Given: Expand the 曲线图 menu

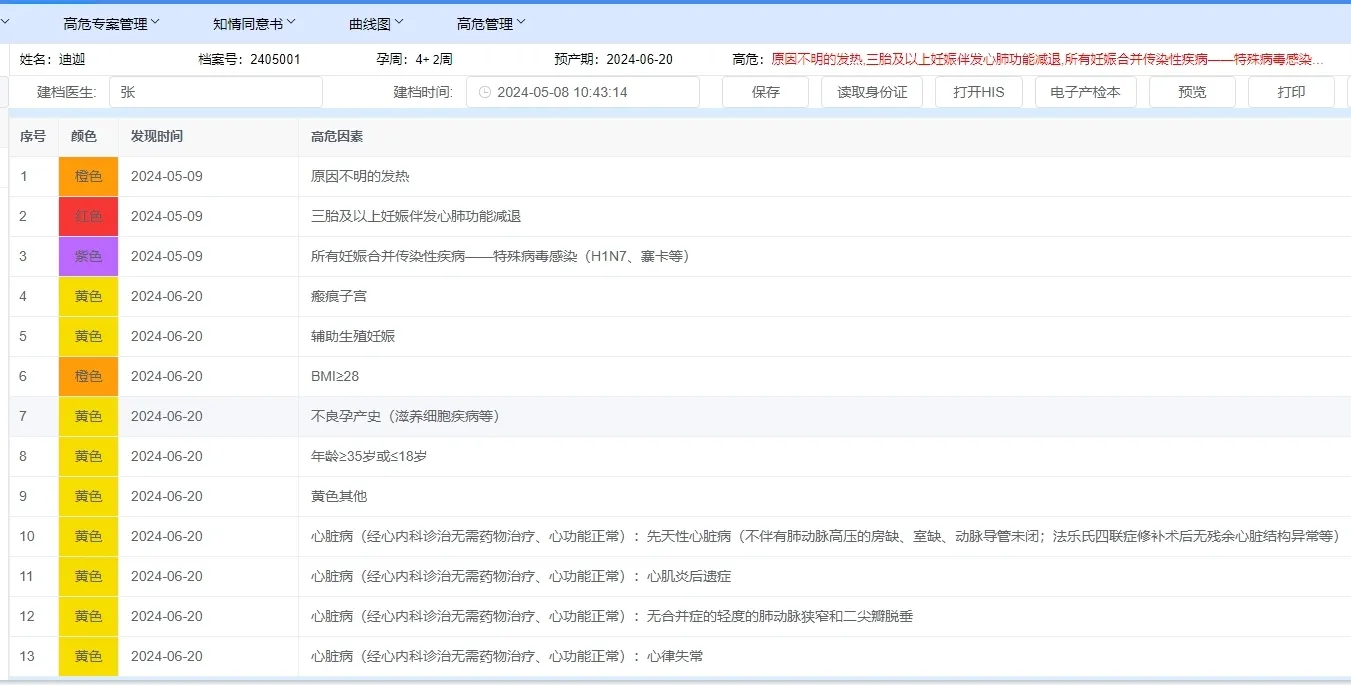Looking at the screenshot, I should [377, 24].
